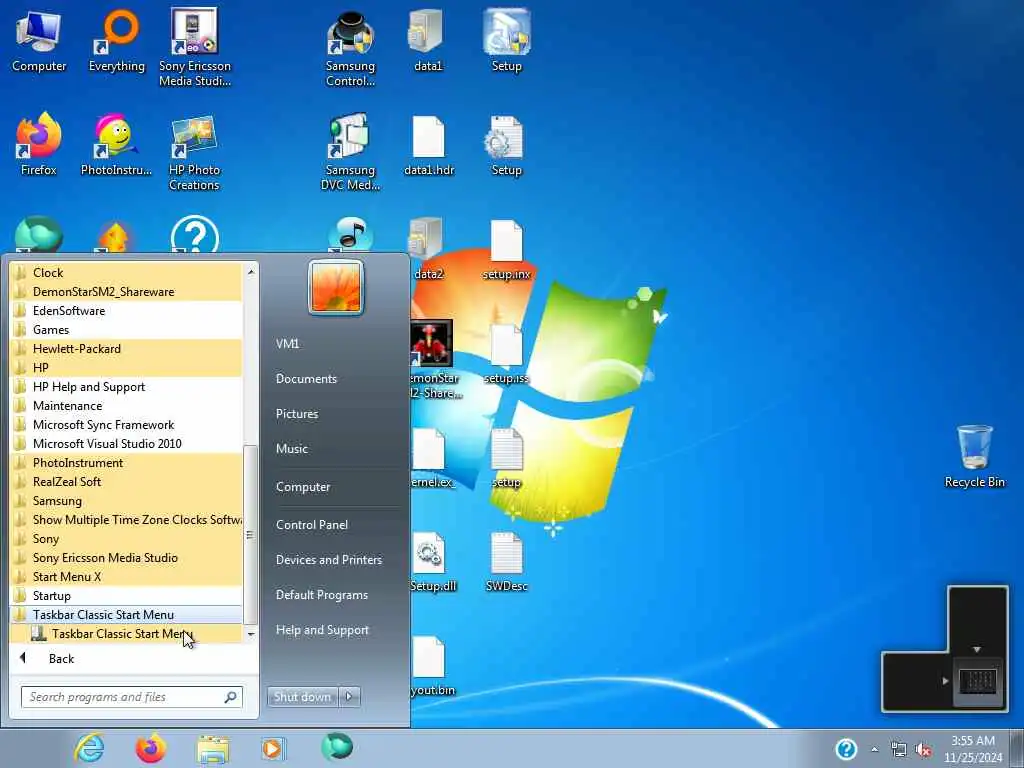Expand the PhotoInstrument program folder
This screenshot has width=1024, height=768.
[126, 462]
